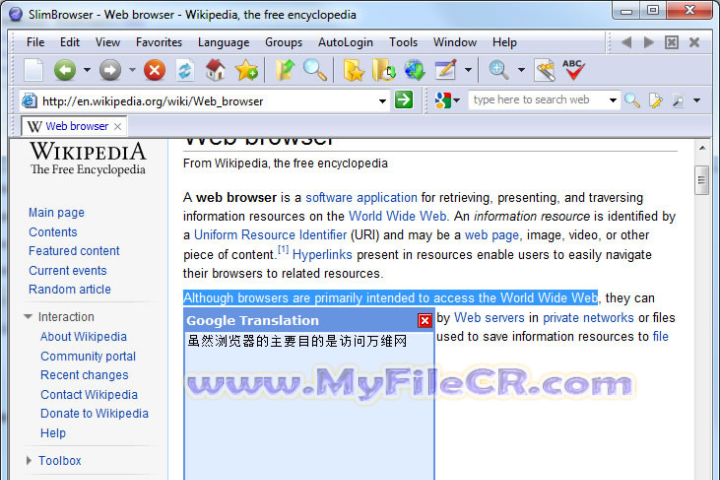This screenshot has width=720, height=480.
Task: Open the favorites folder star icon
Action: pyautogui.click(x=354, y=70)
